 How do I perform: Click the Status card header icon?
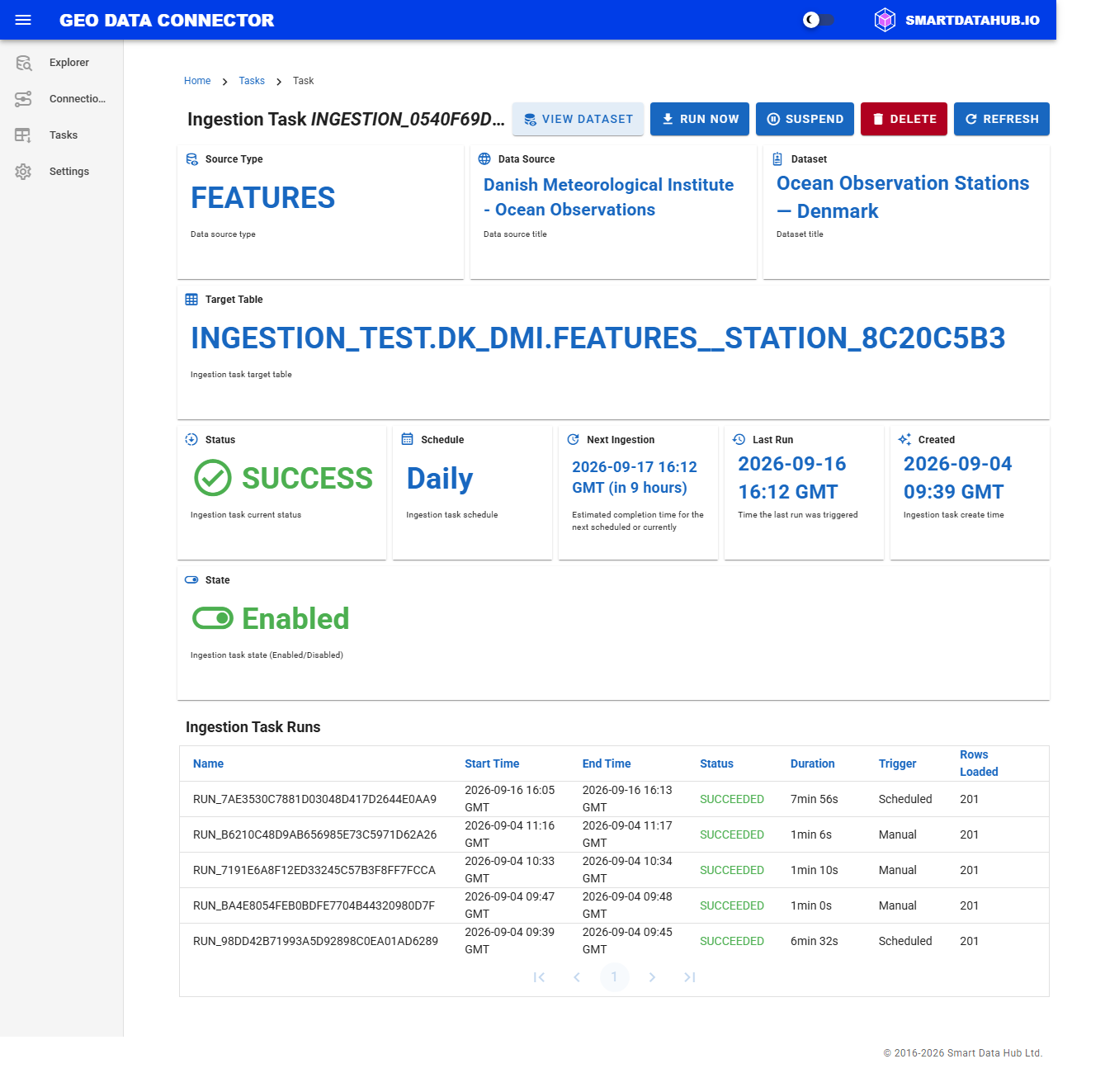pyautogui.click(x=191, y=440)
